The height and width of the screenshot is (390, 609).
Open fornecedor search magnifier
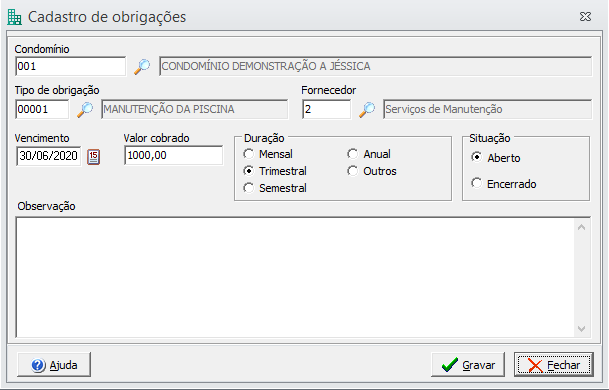pos(367,110)
